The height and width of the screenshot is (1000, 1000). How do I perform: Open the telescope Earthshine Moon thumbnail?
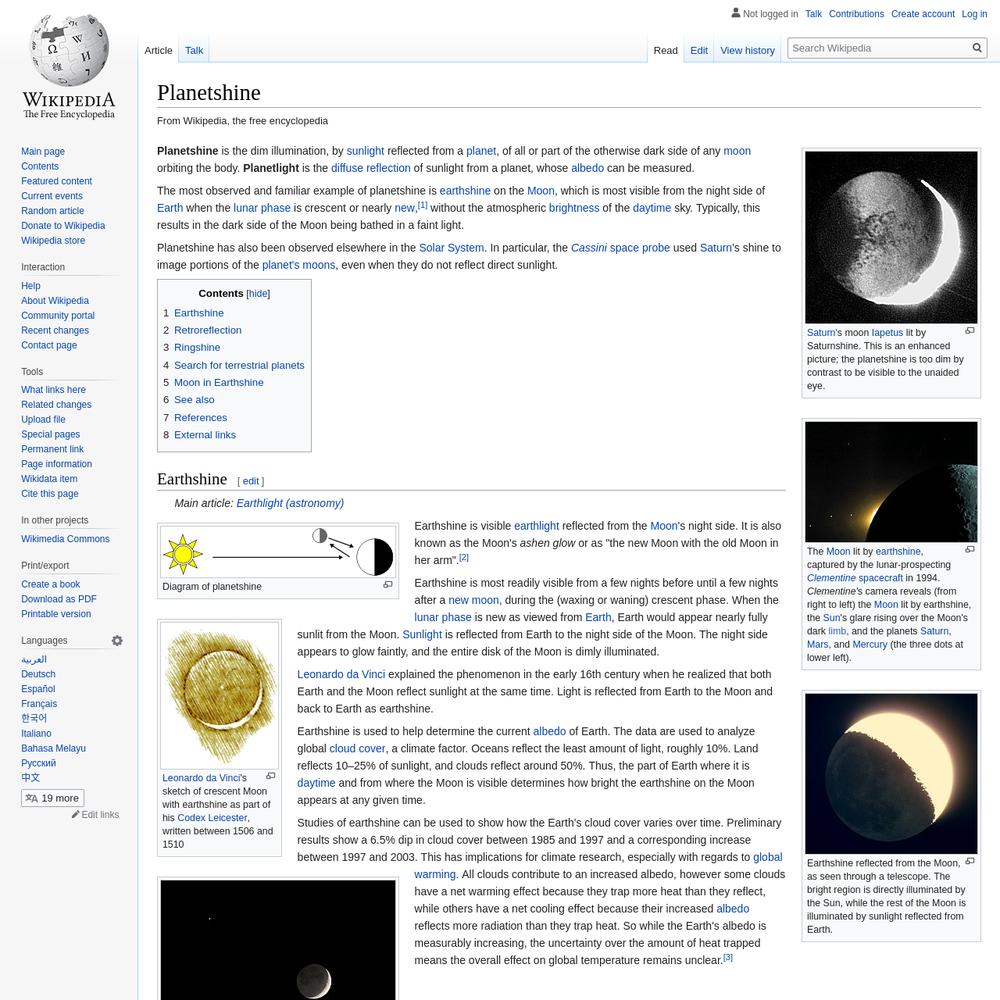890,773
